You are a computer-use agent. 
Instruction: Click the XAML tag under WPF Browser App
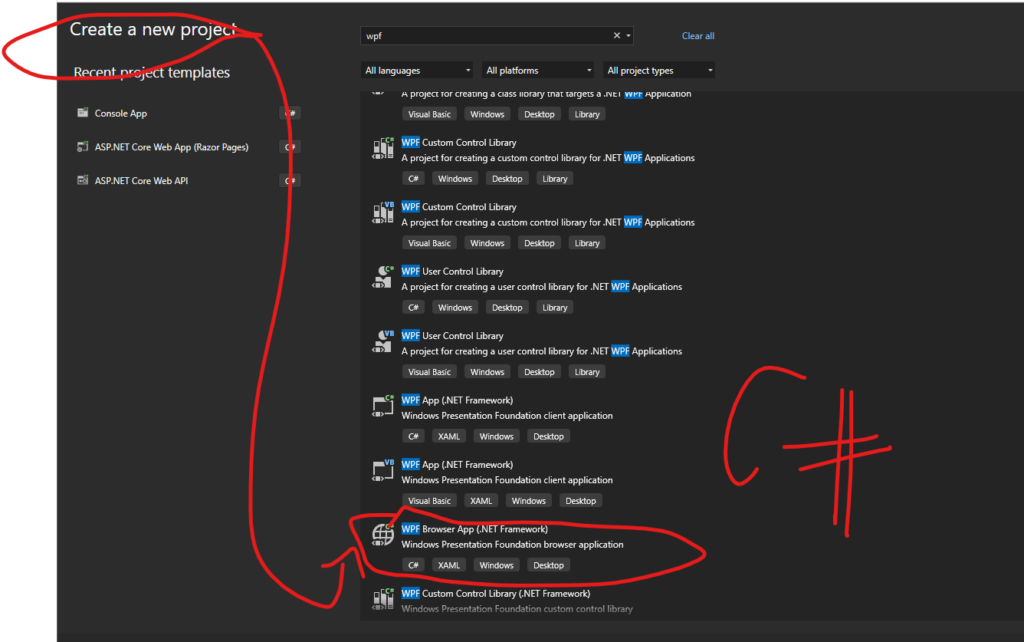coord(449,565)
